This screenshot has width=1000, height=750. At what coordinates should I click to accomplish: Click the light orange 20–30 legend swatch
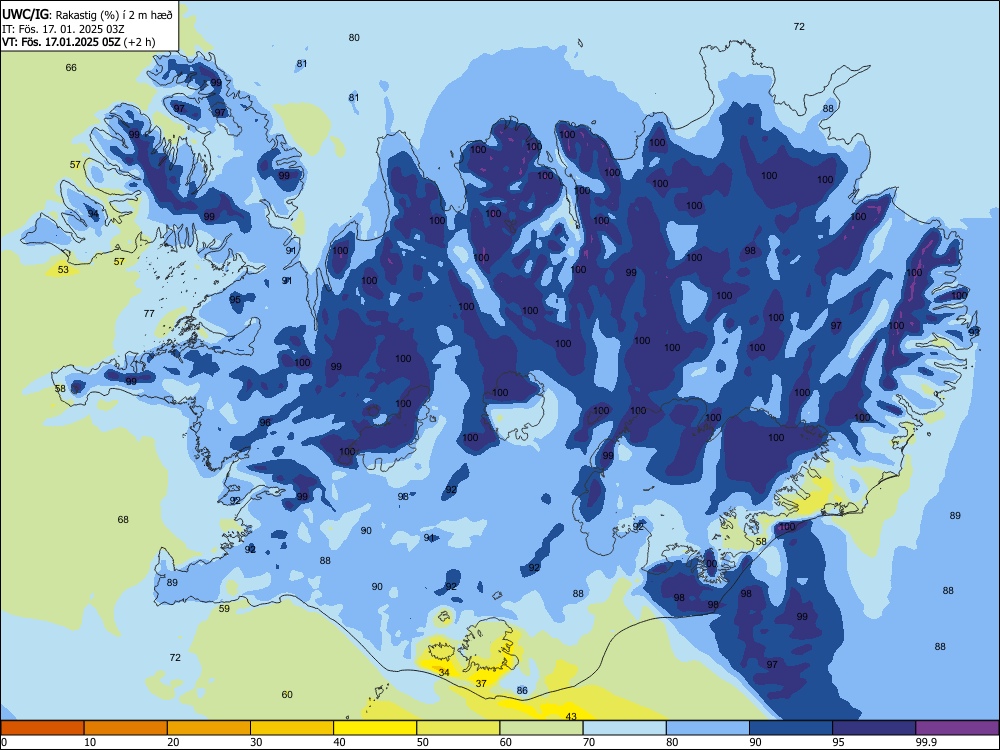[x=209, y=728]
